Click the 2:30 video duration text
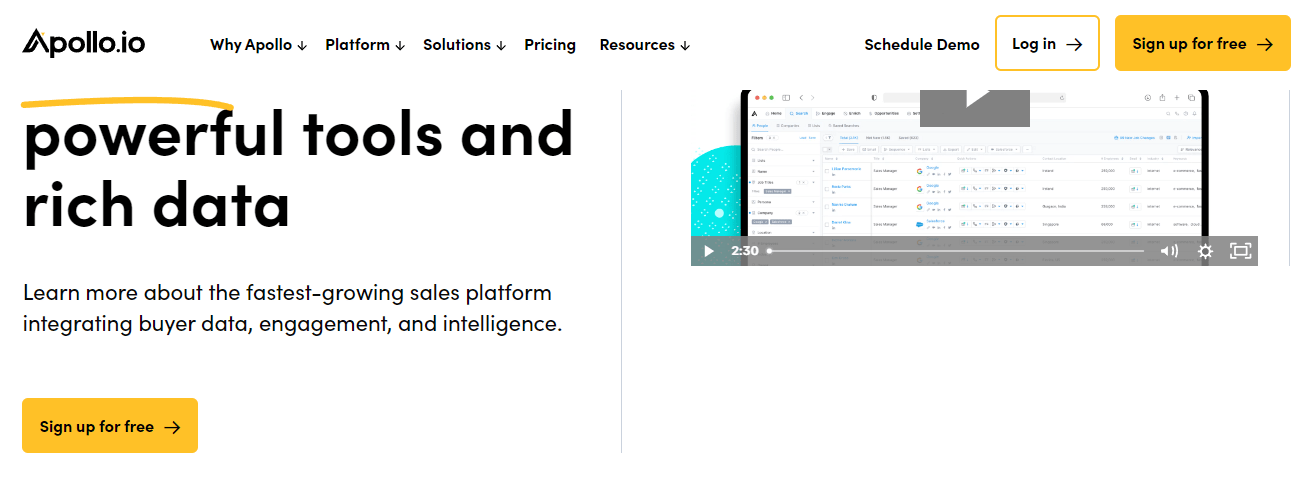 744,251
